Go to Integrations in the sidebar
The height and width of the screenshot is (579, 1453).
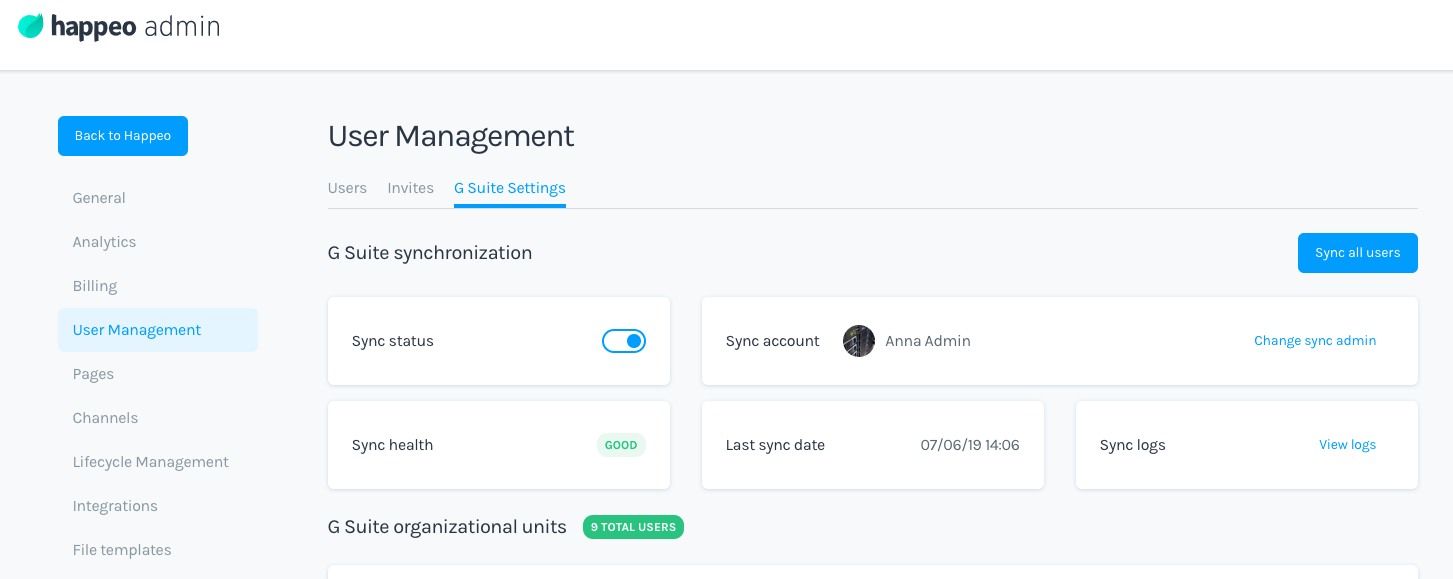pos(115,506)
